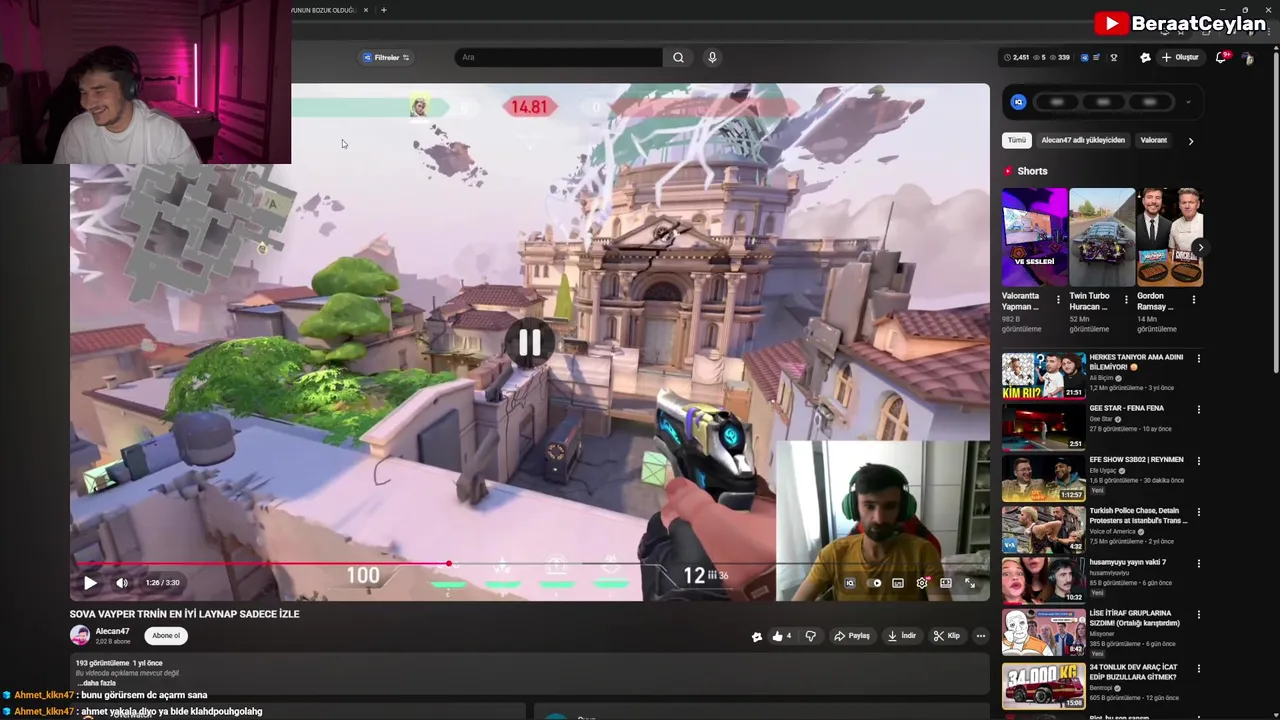Mute the video using the volume icon
The image size is (1280, 720).
click(122, 582)
